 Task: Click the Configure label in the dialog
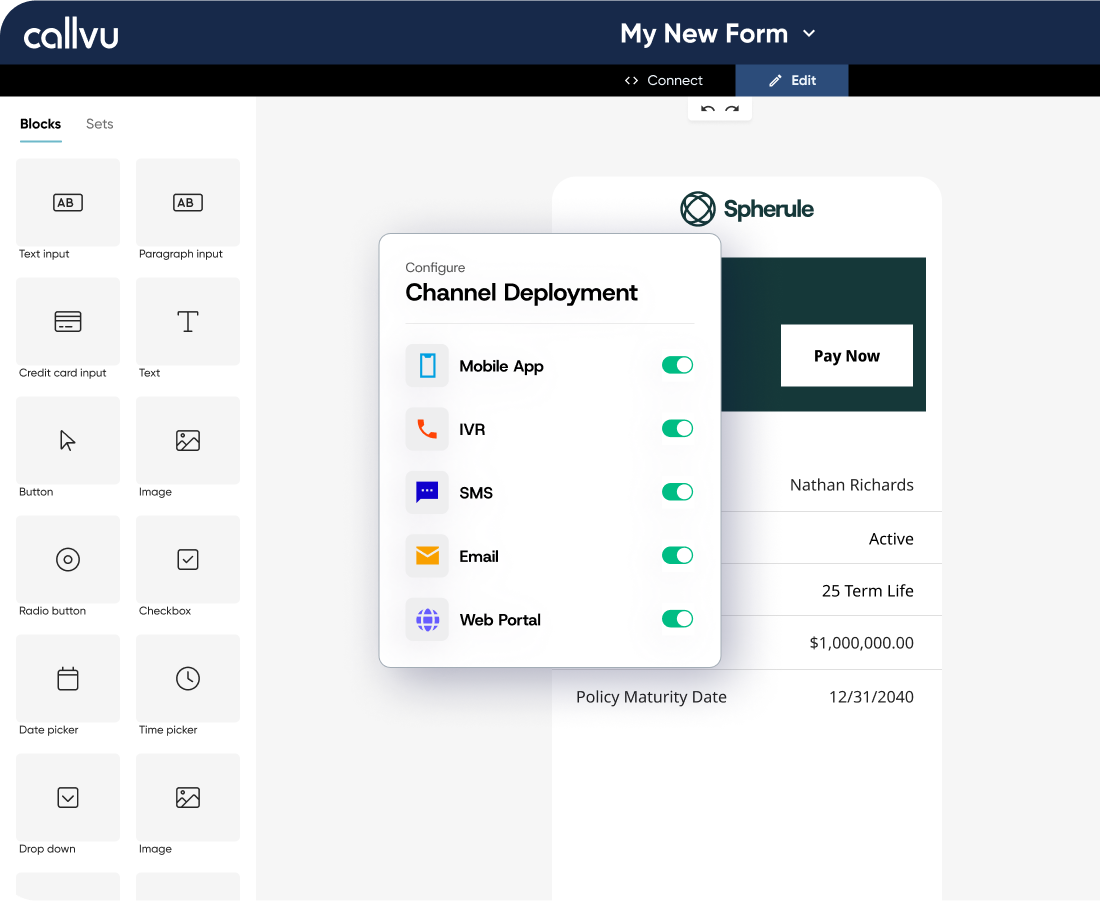435,267
